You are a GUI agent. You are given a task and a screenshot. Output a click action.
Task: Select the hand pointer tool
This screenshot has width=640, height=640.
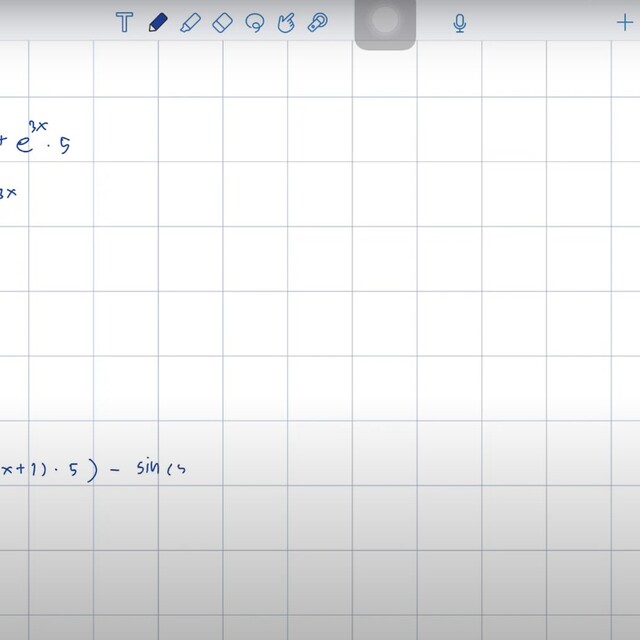[x=287, y=23]
